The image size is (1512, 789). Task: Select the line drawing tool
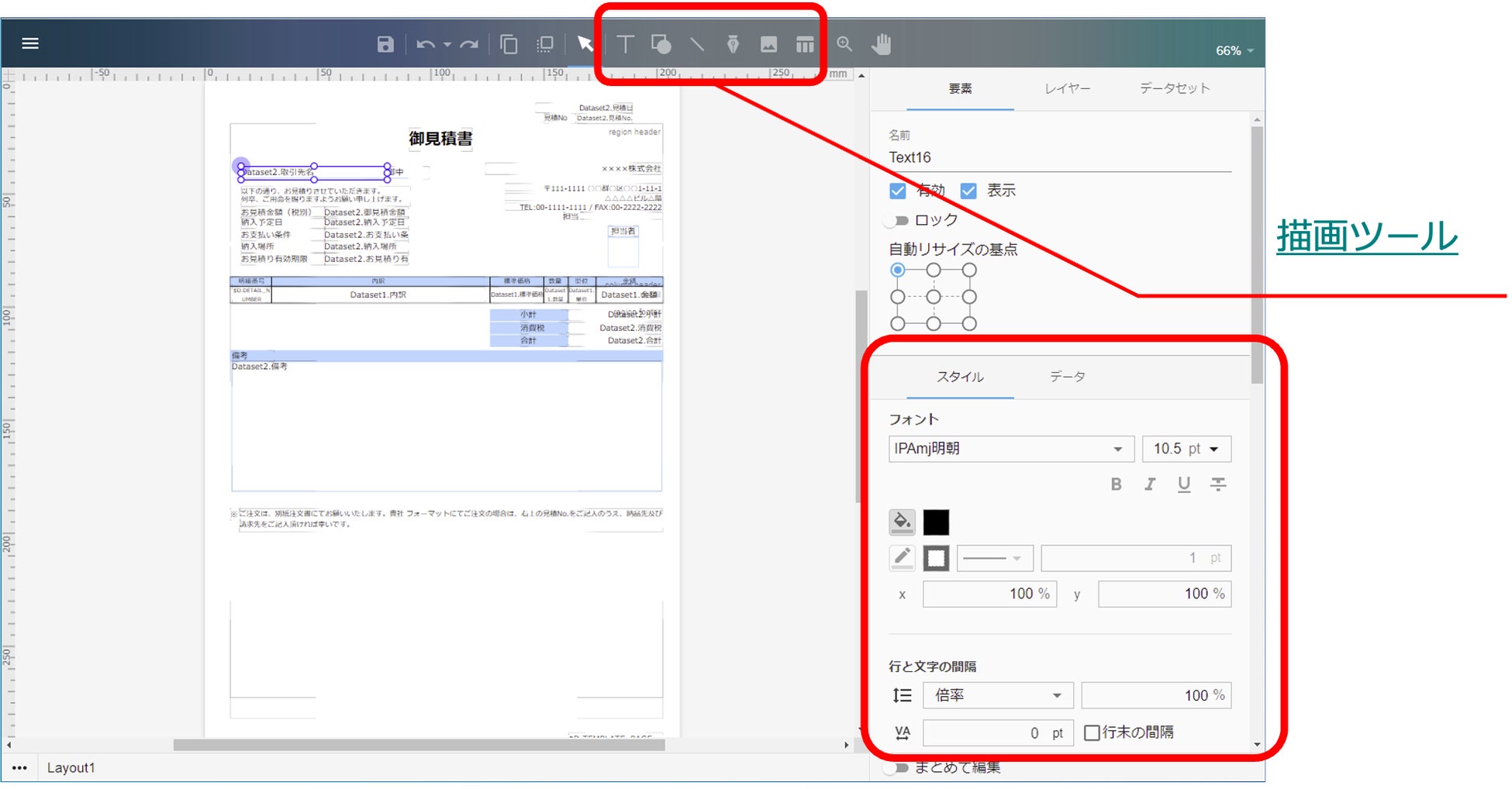tap(697, 44)
